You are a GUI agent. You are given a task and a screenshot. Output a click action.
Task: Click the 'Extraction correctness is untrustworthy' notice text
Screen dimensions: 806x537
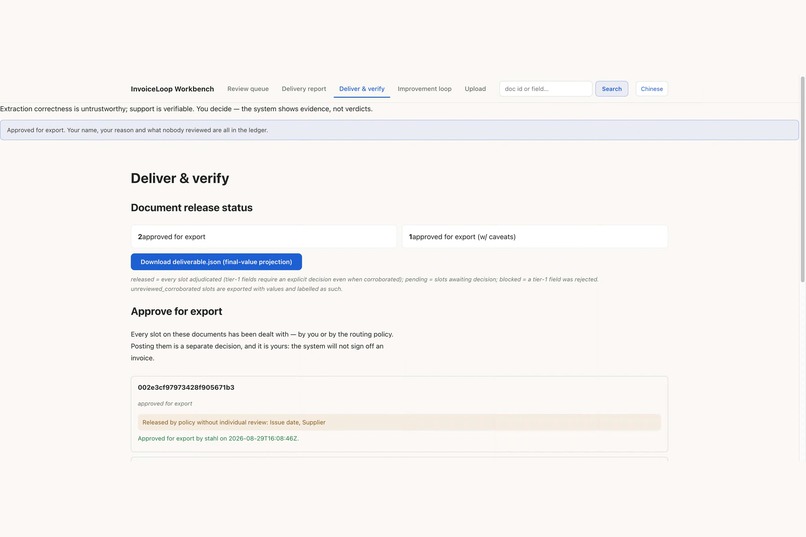click(x=186, y=109)
